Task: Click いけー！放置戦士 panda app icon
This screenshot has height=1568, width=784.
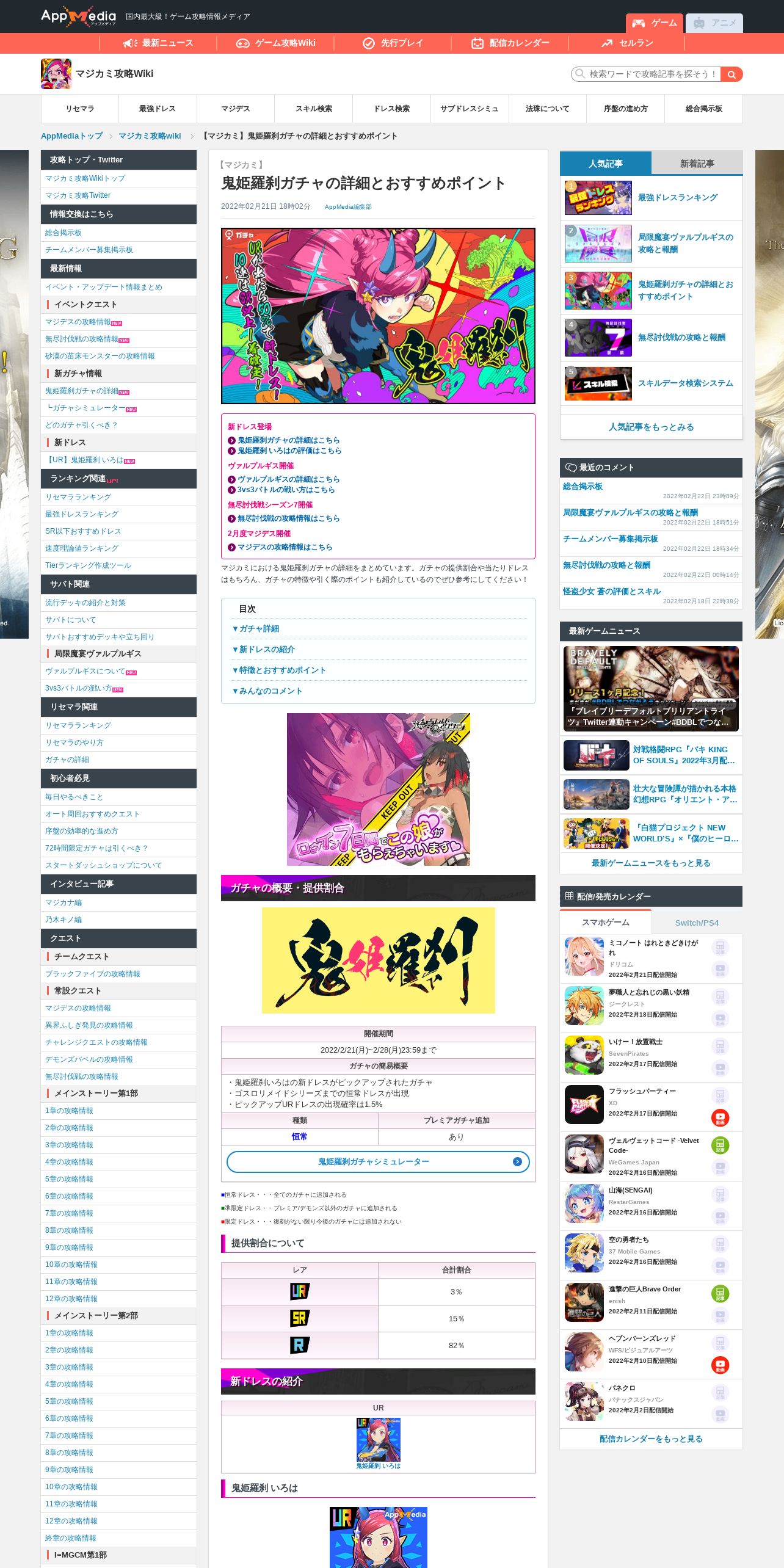Action: [x=584, y=1056]
